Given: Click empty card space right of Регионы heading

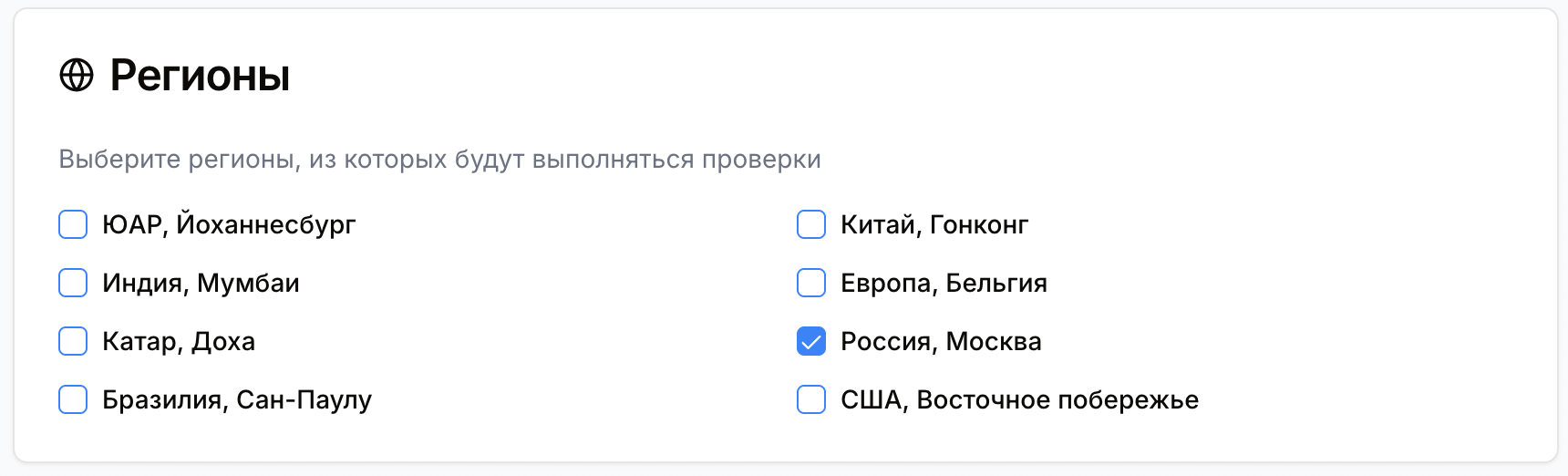Looking at the screenshot, I should (912, 76).
